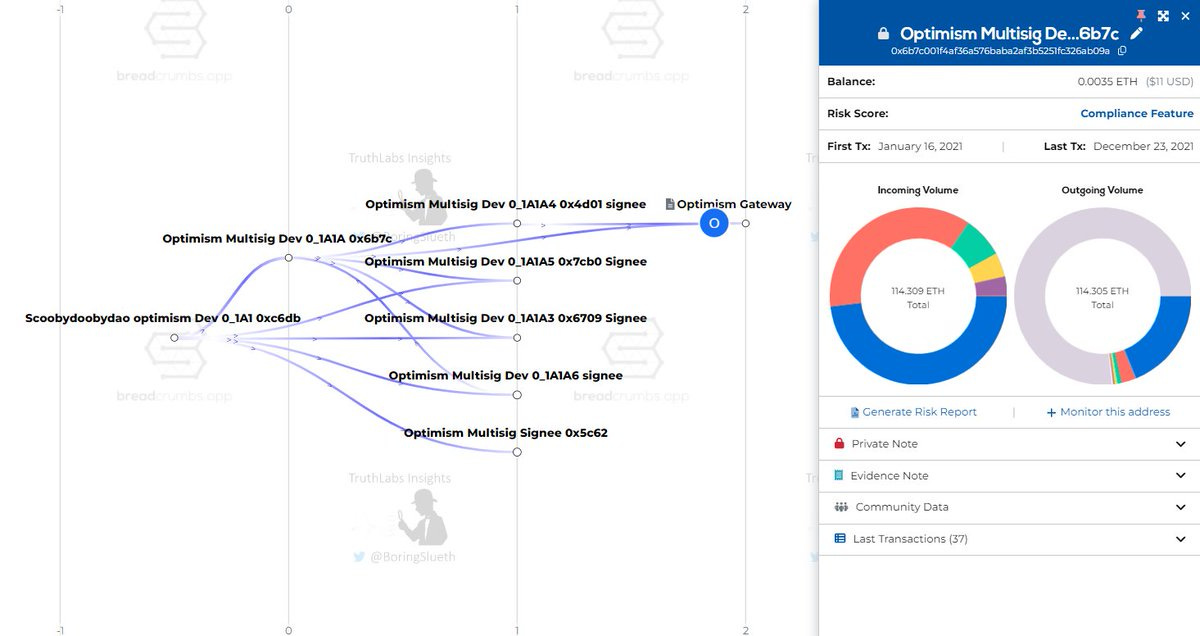Select the 0_1A1A4 0x4d01 signee node circle
The image size is (1200, 636).
pyautogui.click(x=517, y=224)
